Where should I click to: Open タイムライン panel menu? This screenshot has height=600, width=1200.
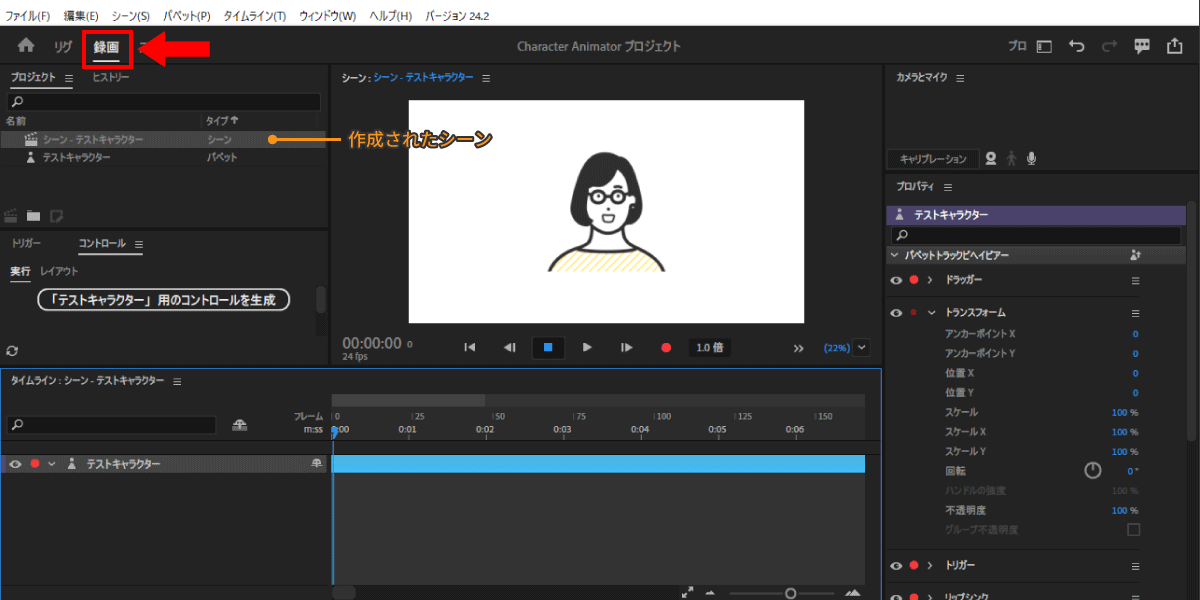177,382
